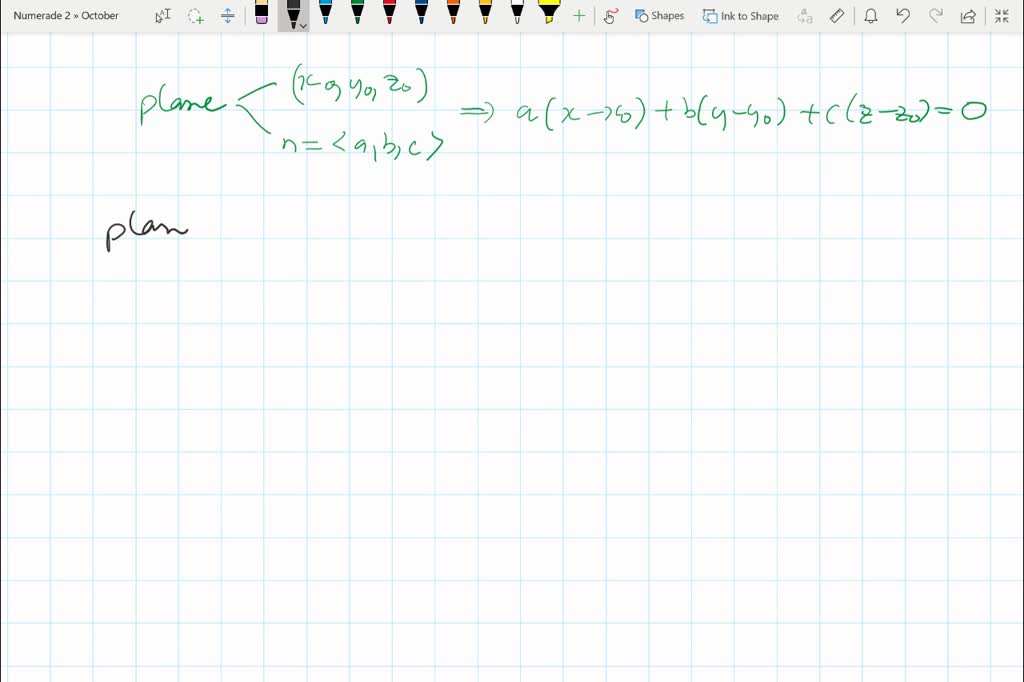Open the Numerade 2 October board menu
Image resolution: width=1024 pixels, height=682 pixels.
tap(65, 15)
